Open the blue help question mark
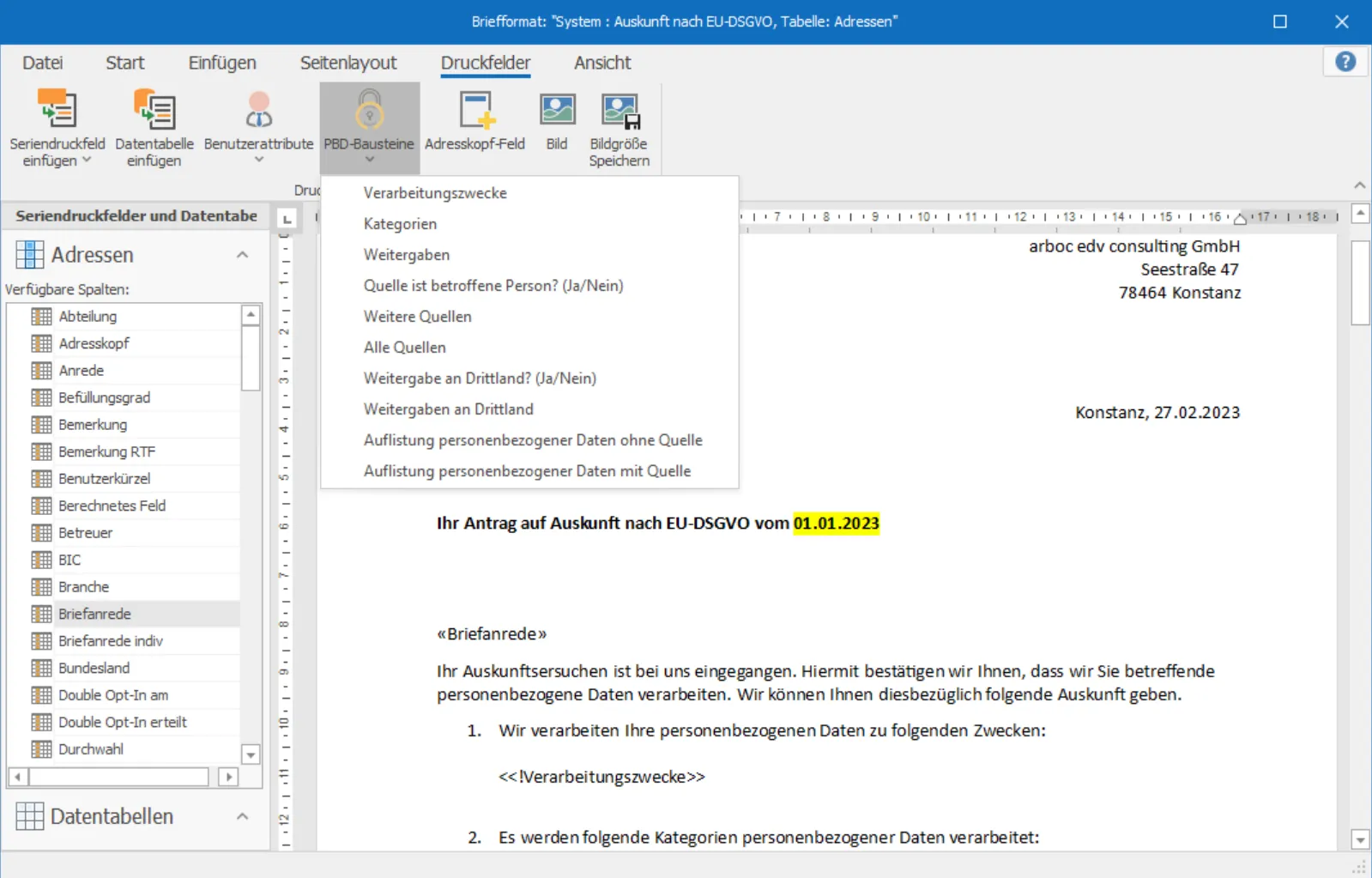Viewport: 1372px width, 878px height. [1345, 62]
